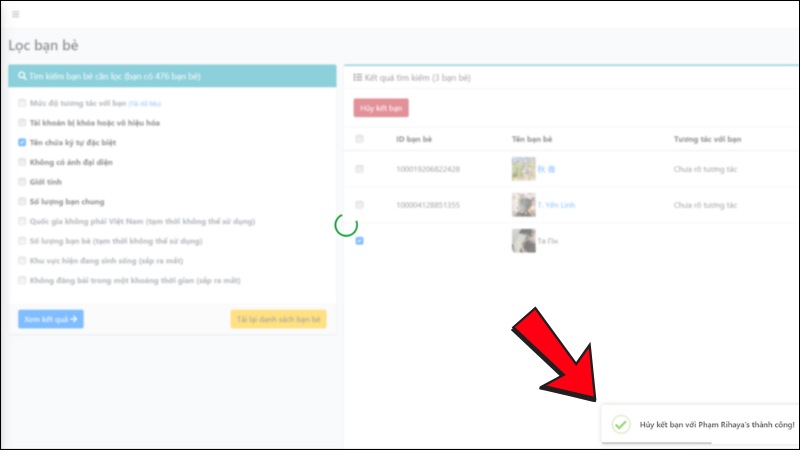
Task: Open the hamburger menu at top left
Action: 15,14
